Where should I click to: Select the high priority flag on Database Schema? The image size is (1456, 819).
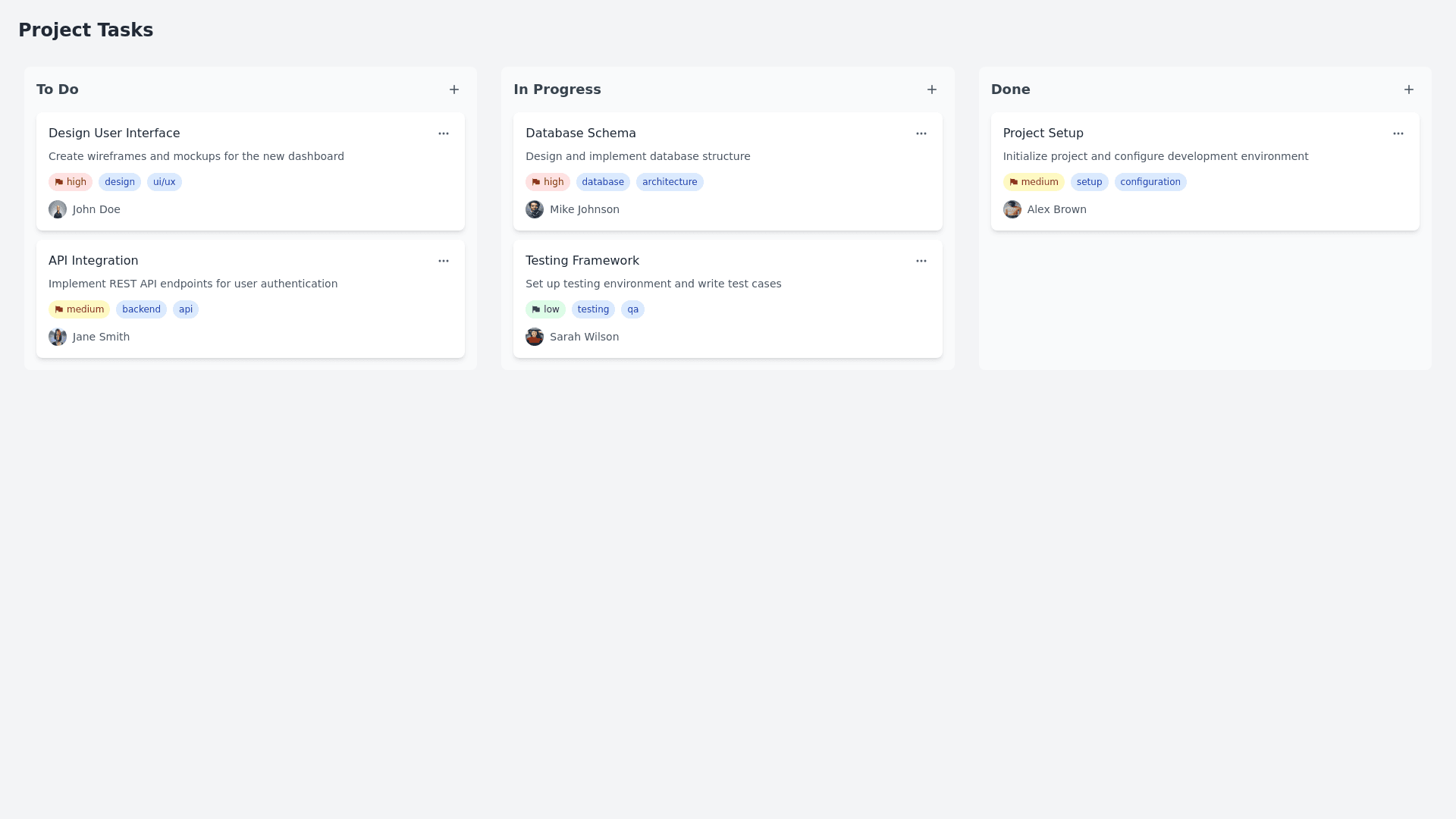547,182
